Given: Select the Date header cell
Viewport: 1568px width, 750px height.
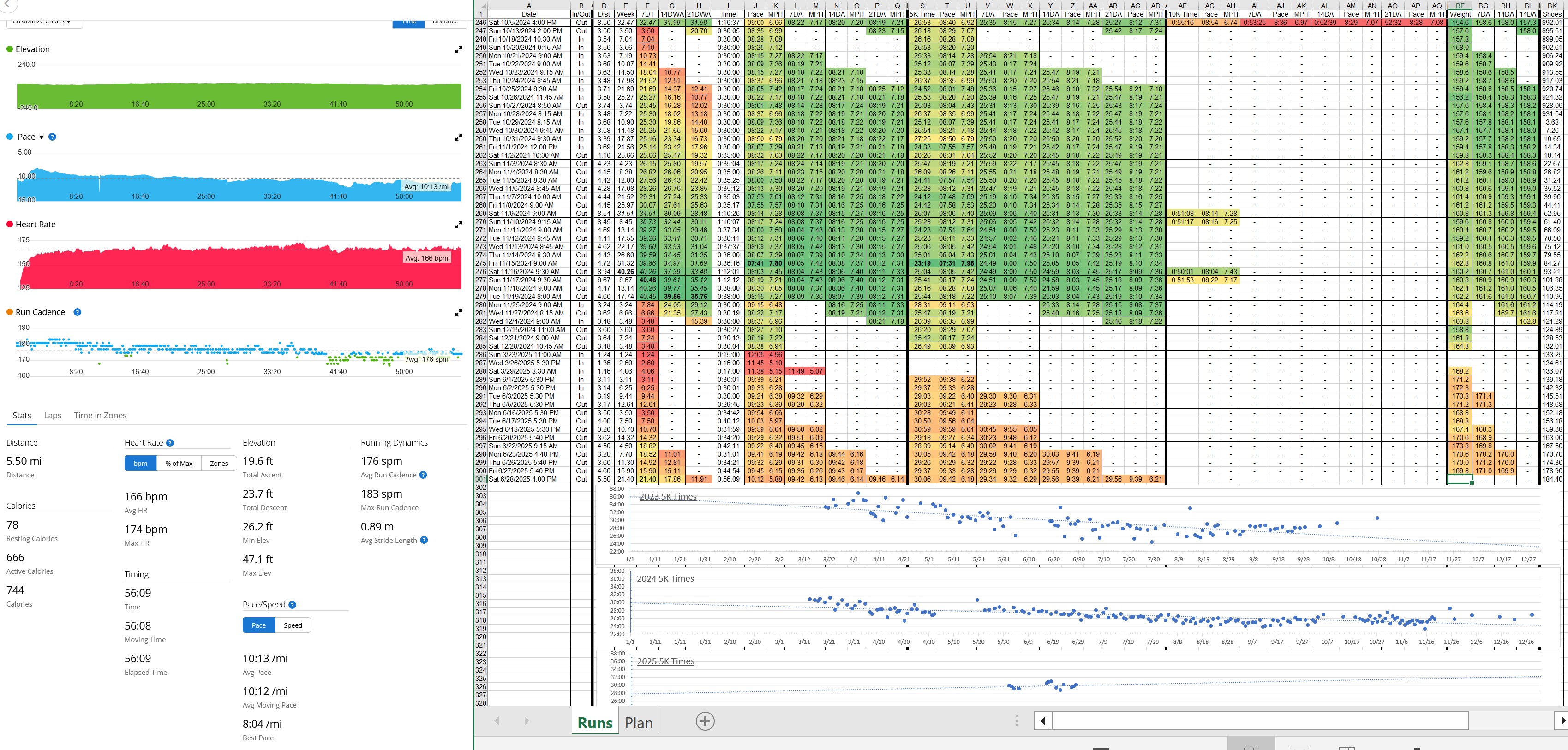Looking at the screenshot, I should pos(529,14).
